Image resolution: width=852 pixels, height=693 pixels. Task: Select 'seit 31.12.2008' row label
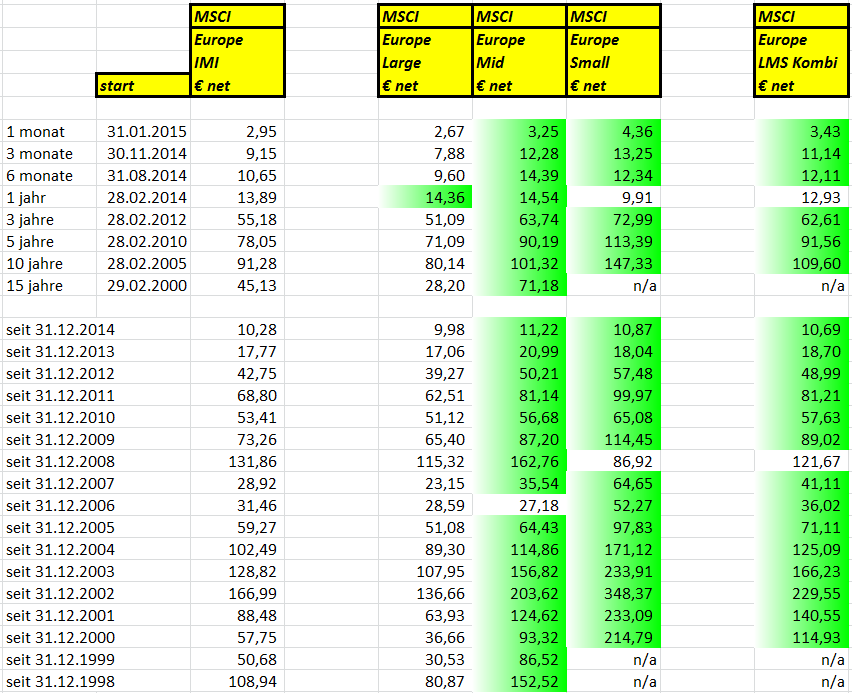tap(60, 461)
